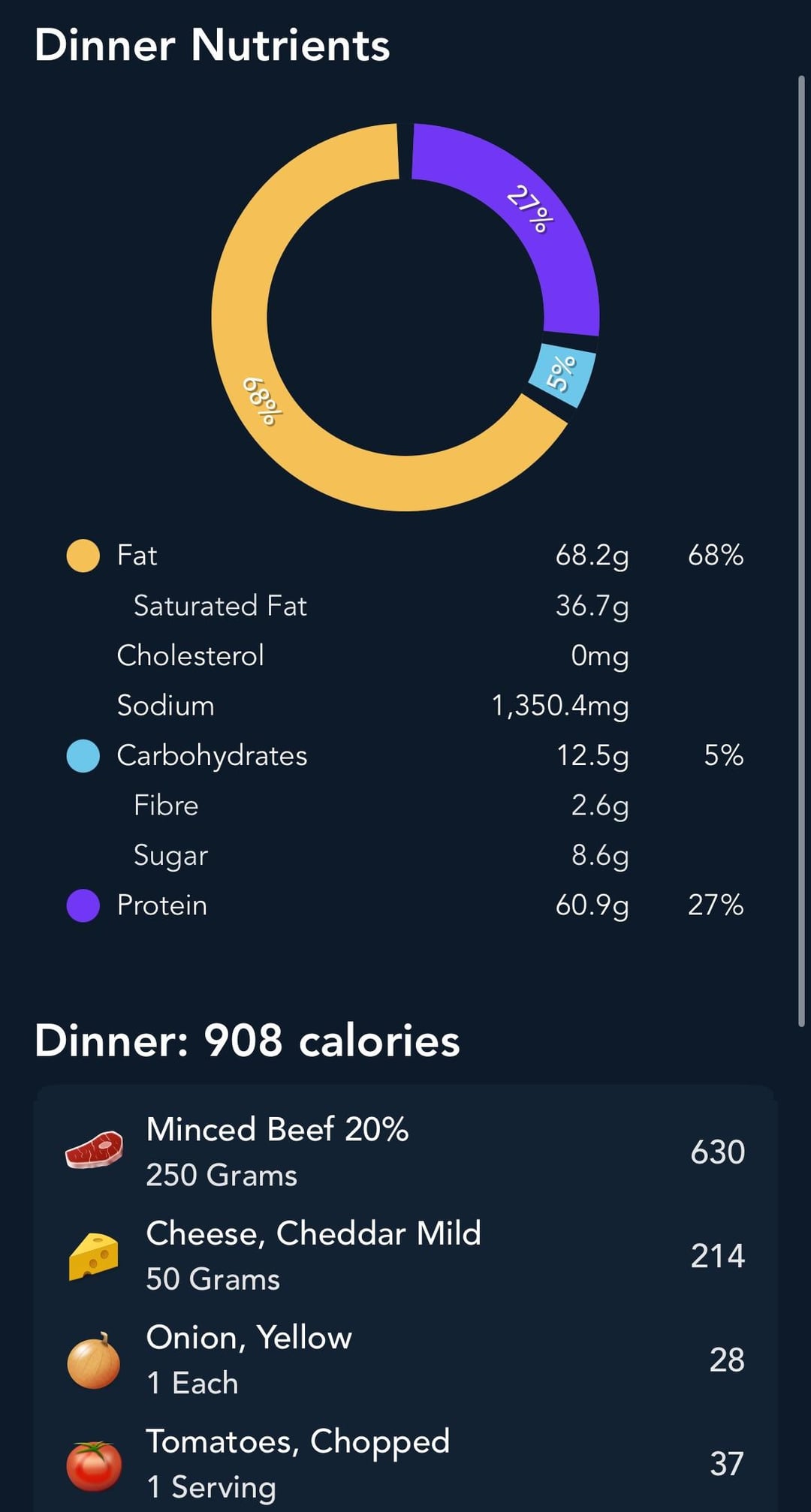This screenshot has height=1512, width=811.
Task: Tap the 630 calories value for beef
Action: coord(717,1152)
